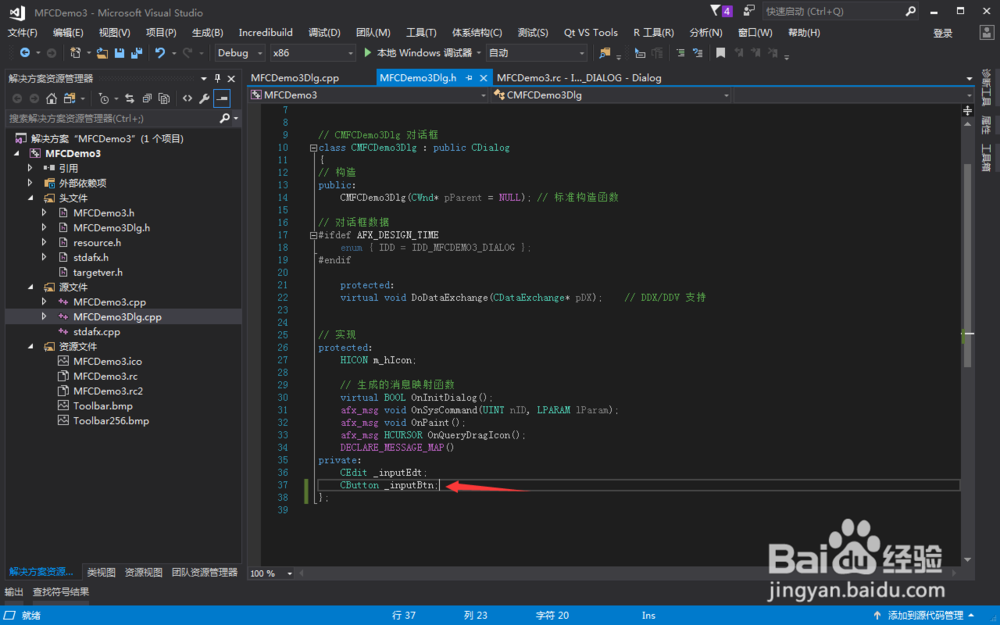
Task: Close the MFCDemo3Dlg.h tab
Action: pos(483,78)
